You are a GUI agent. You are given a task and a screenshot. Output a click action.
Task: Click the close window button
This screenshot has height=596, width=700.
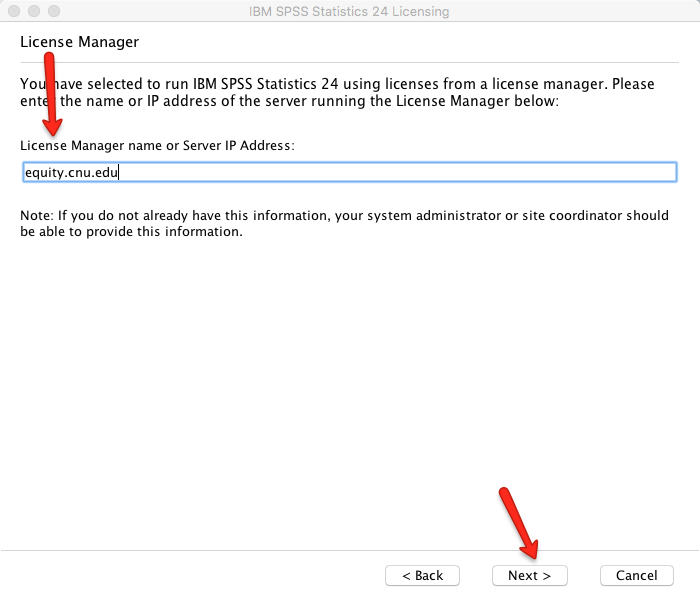[14, 11]
